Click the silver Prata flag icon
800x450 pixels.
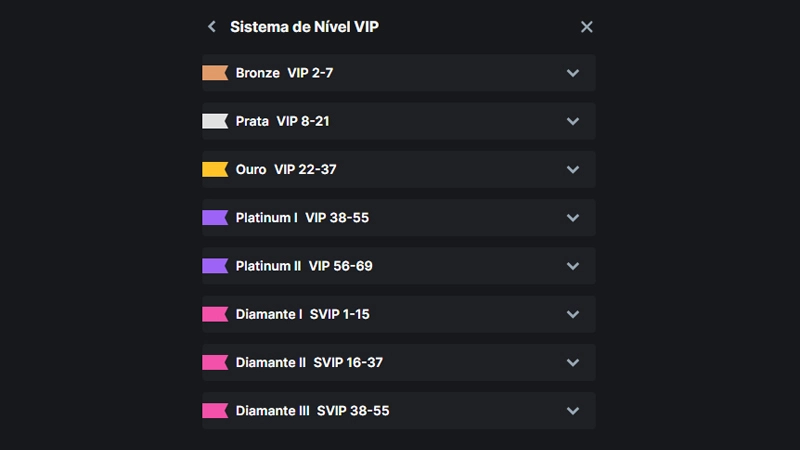point(215,121)
